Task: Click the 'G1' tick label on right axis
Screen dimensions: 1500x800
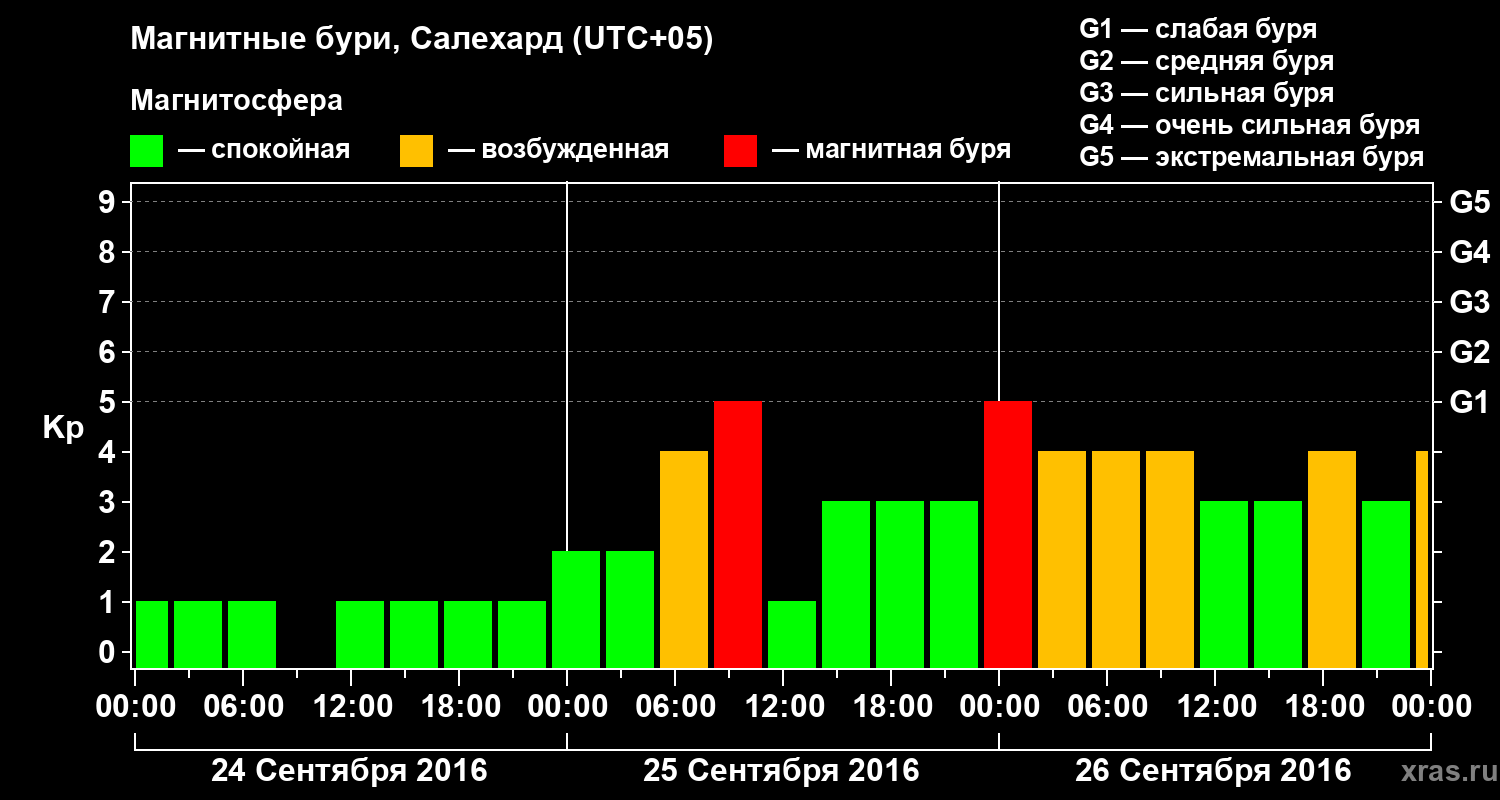Action: pos(1469,402)
